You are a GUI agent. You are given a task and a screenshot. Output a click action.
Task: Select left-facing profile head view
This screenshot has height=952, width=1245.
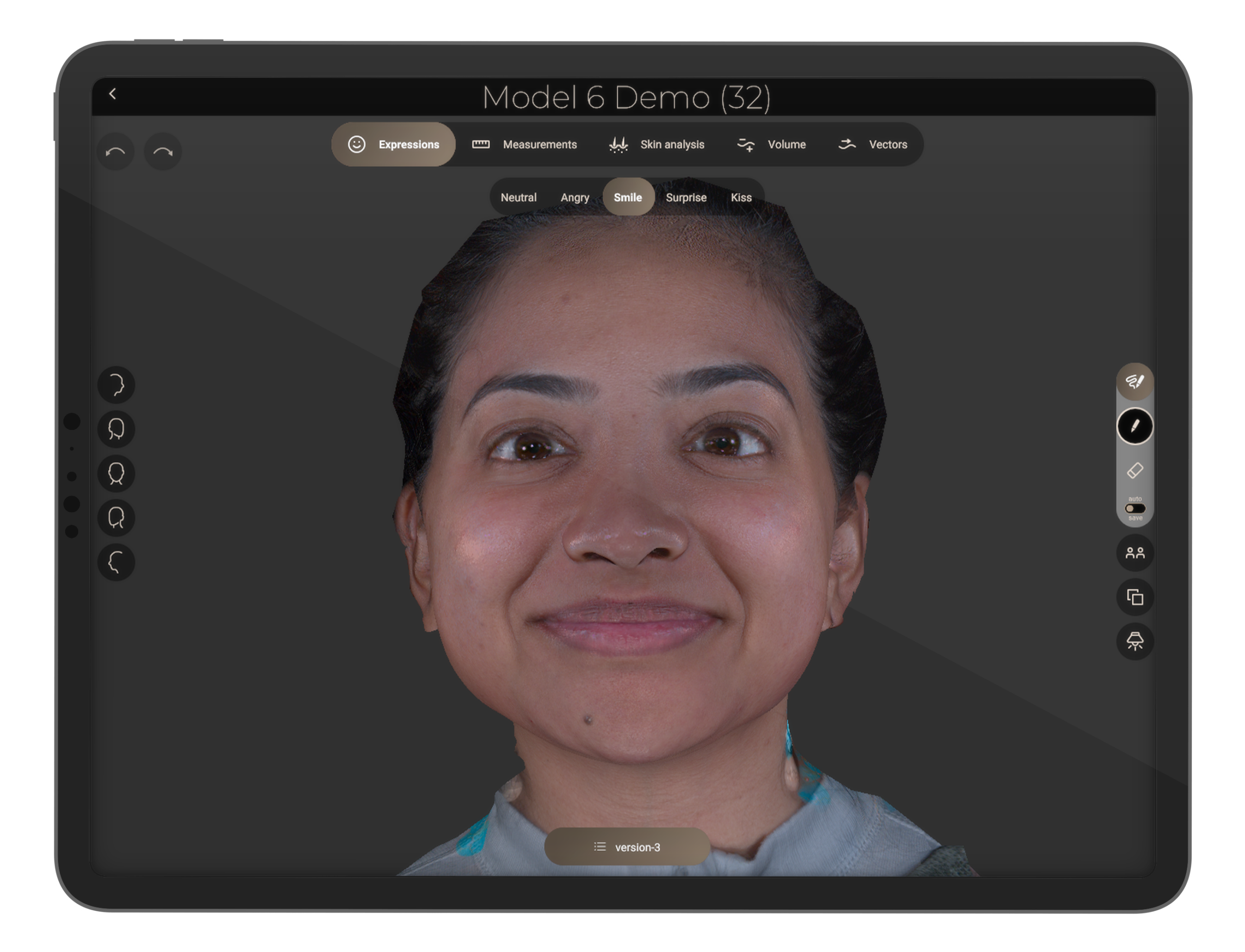(x=116, y=562)
